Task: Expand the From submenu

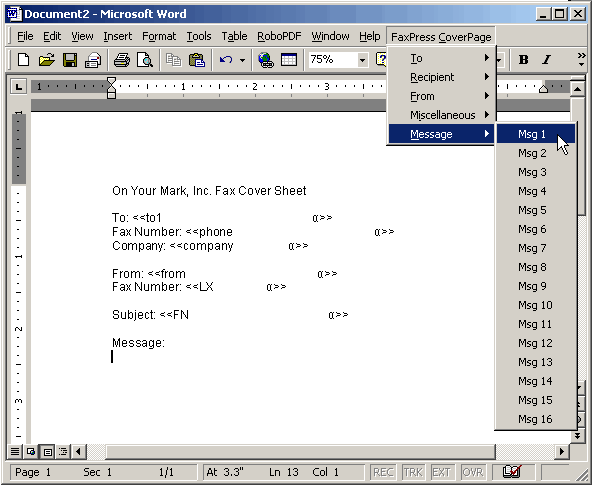Action: [441, 96]
